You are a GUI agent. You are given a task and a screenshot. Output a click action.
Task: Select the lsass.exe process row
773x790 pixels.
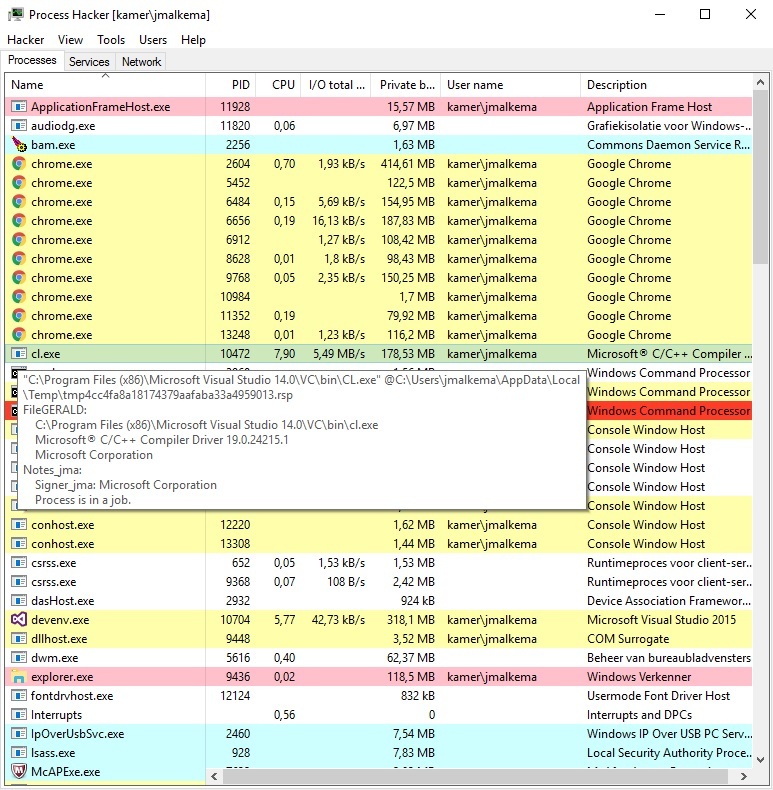[379, 753]
